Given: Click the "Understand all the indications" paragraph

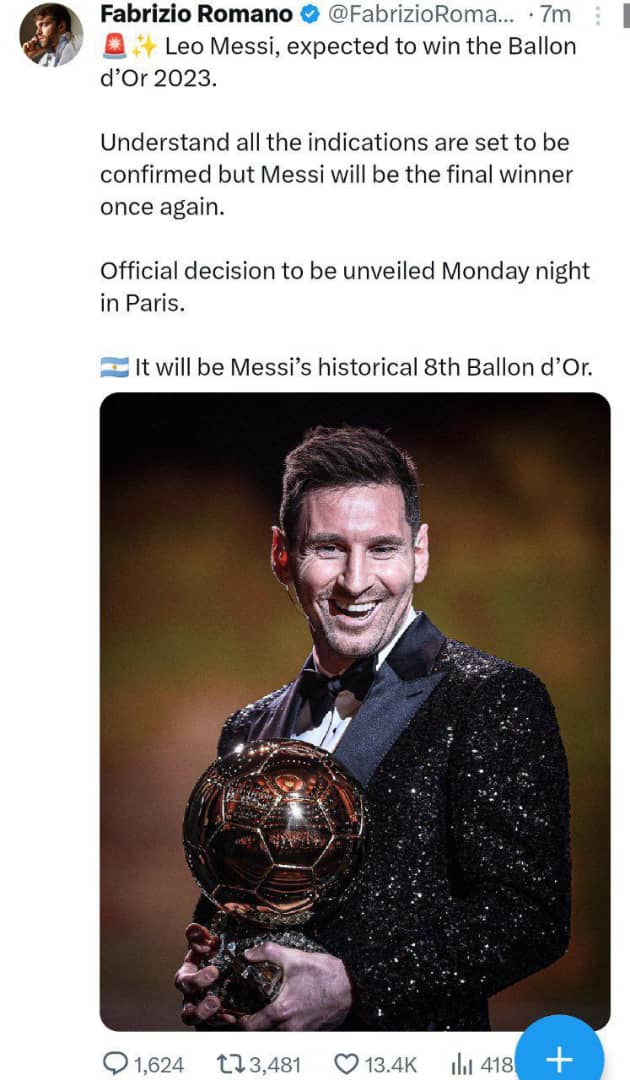Looking at the screenshot, I should 336,175.
